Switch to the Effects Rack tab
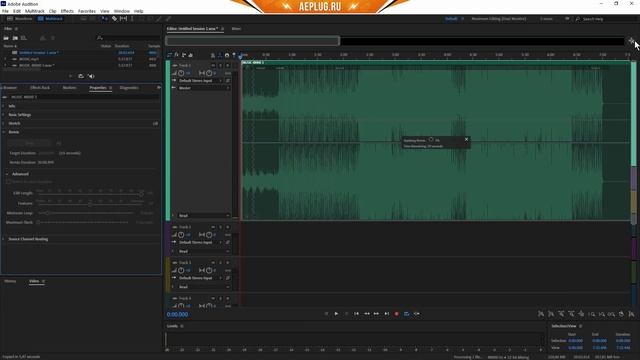 [x=40, y=88]
